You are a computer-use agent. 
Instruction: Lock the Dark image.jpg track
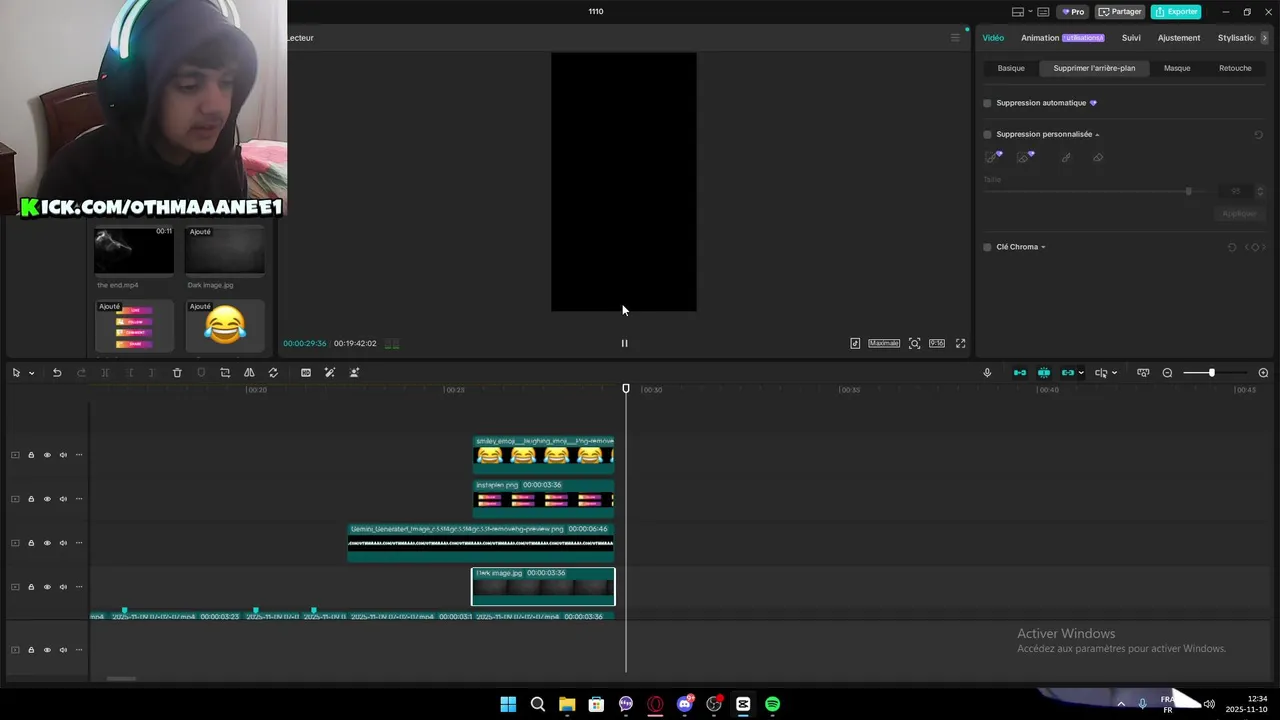pos(31,587)
